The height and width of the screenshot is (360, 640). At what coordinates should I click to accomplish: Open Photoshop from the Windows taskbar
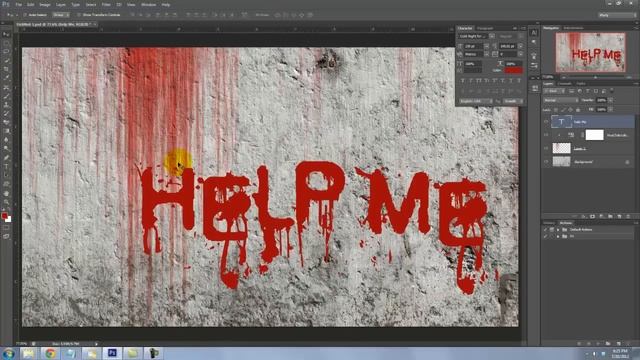(x=112, y=353)
